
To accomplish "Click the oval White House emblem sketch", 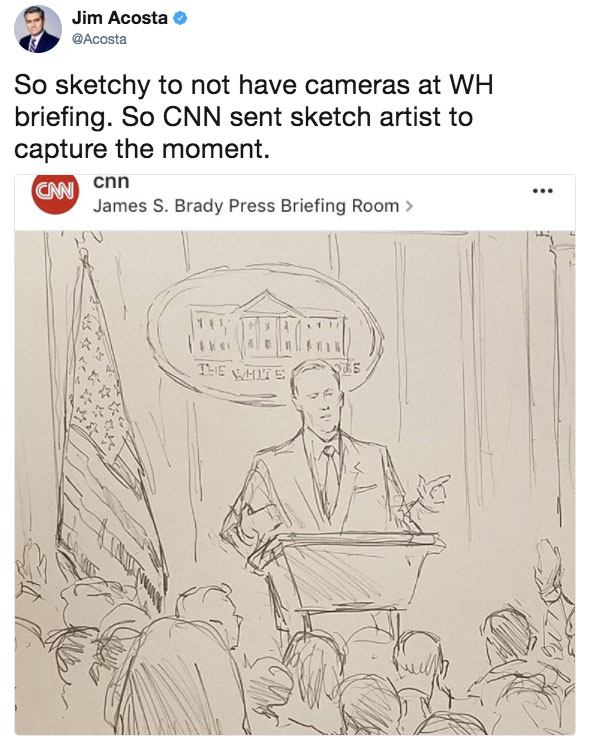I will [x=265, y=335].
